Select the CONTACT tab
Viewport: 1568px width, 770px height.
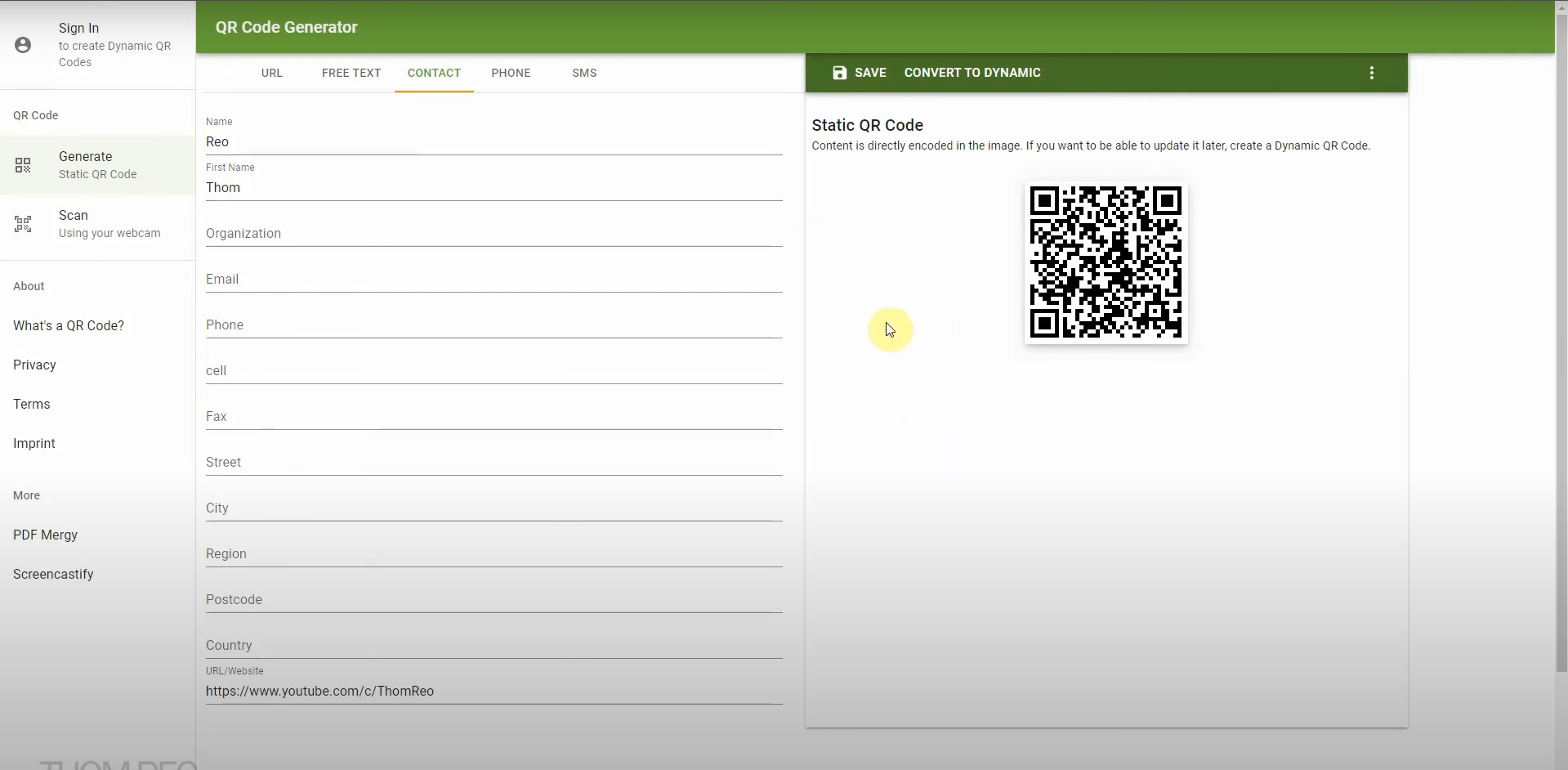(434, 73)
